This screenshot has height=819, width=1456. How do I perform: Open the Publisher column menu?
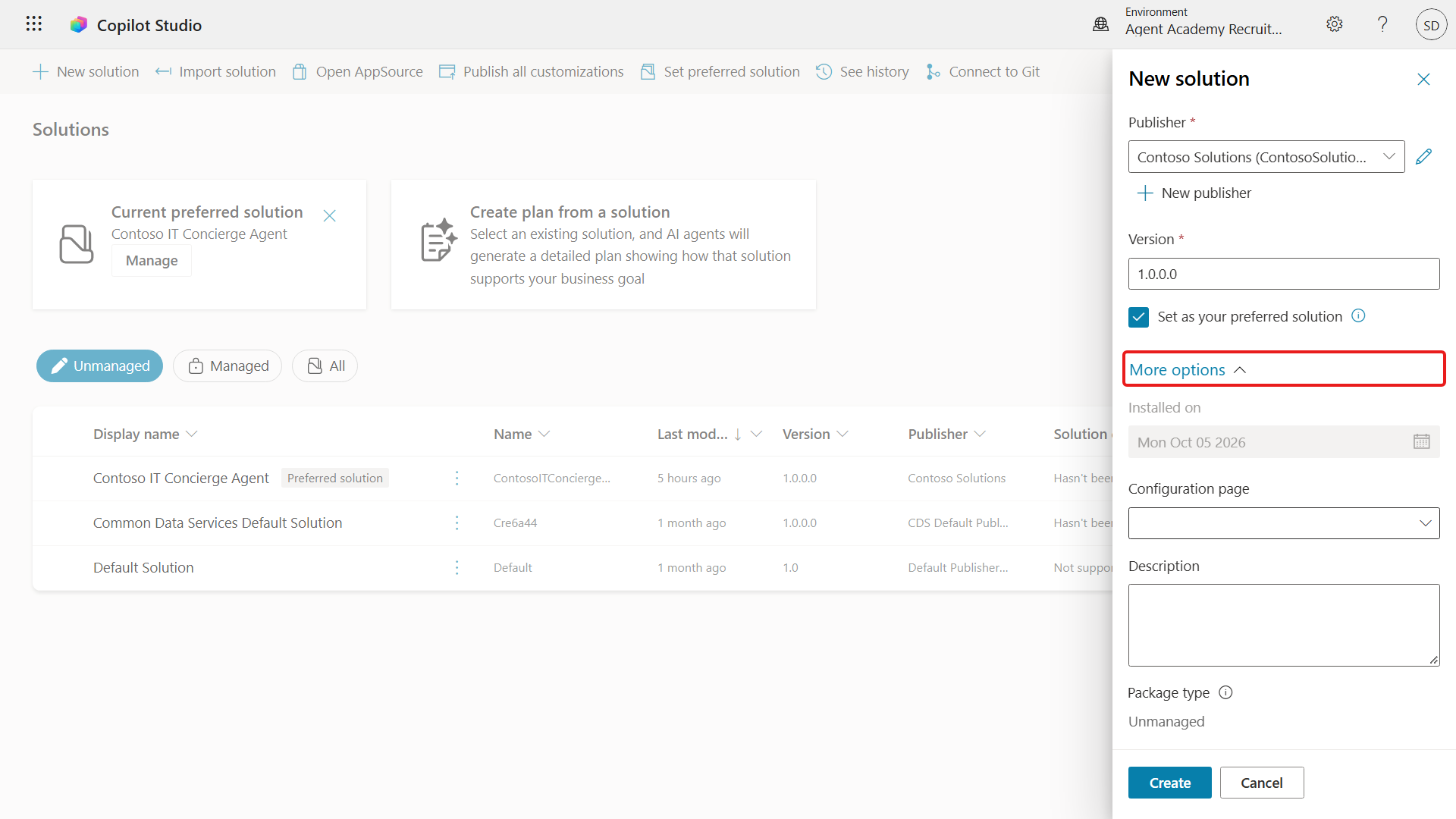pos(946,434)
